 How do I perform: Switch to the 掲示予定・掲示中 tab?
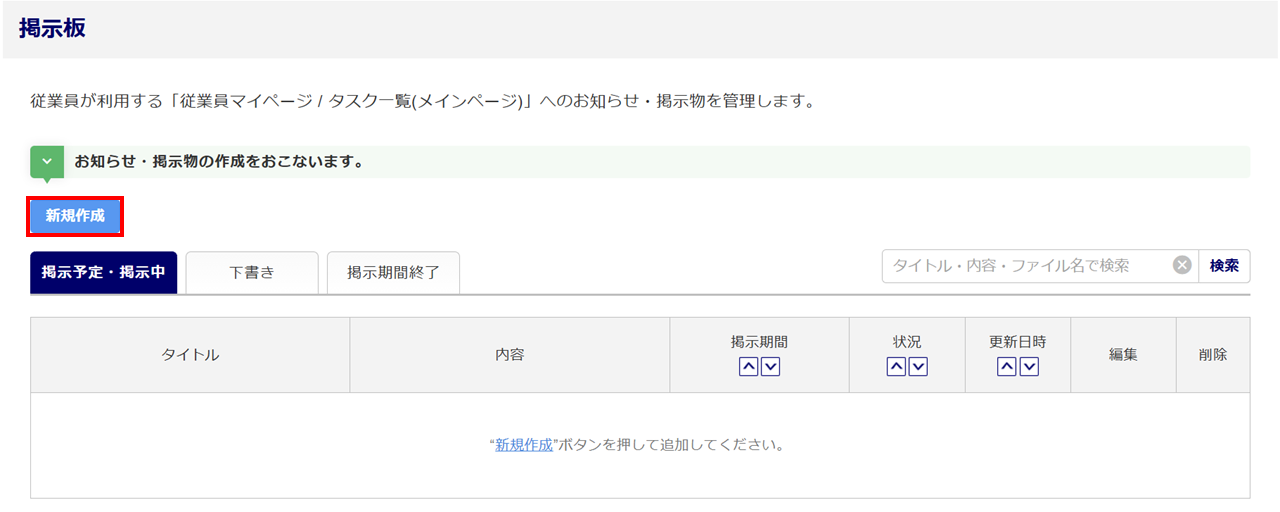104,272
